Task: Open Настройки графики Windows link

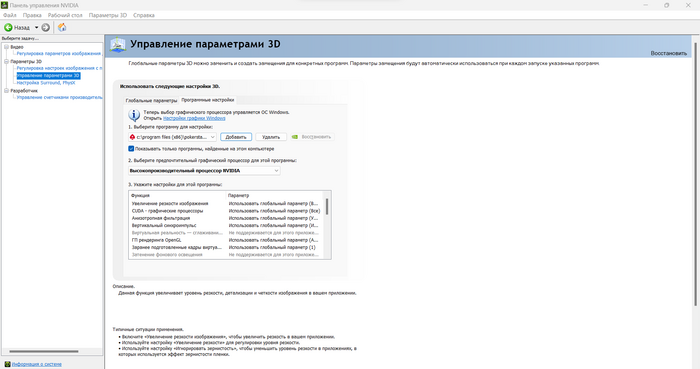Action: pyautogui.click(x=194, y=118)
